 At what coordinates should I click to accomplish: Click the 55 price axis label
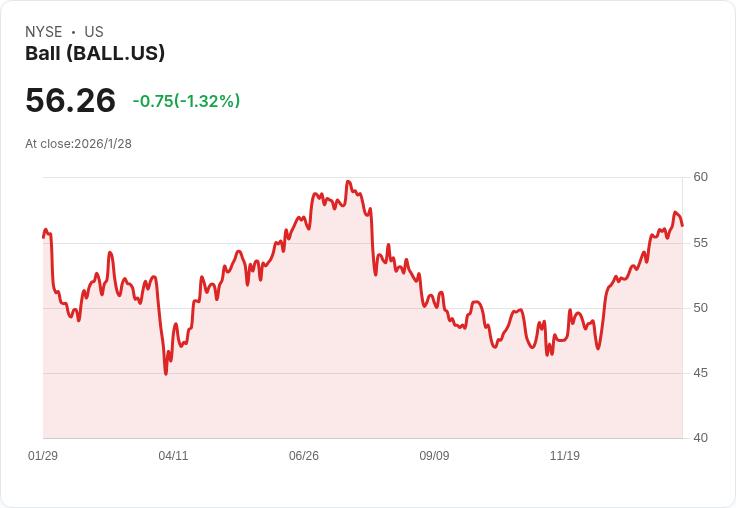point(700,243)
